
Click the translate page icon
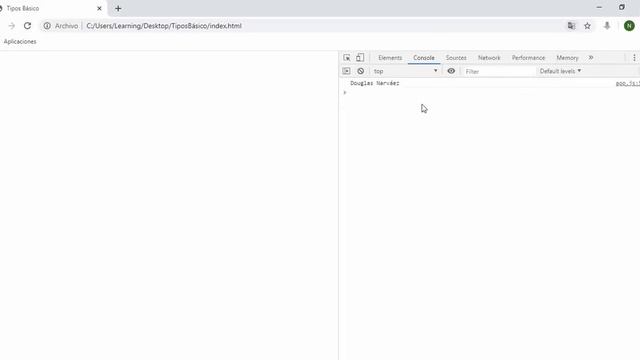[x=571, y=26]
